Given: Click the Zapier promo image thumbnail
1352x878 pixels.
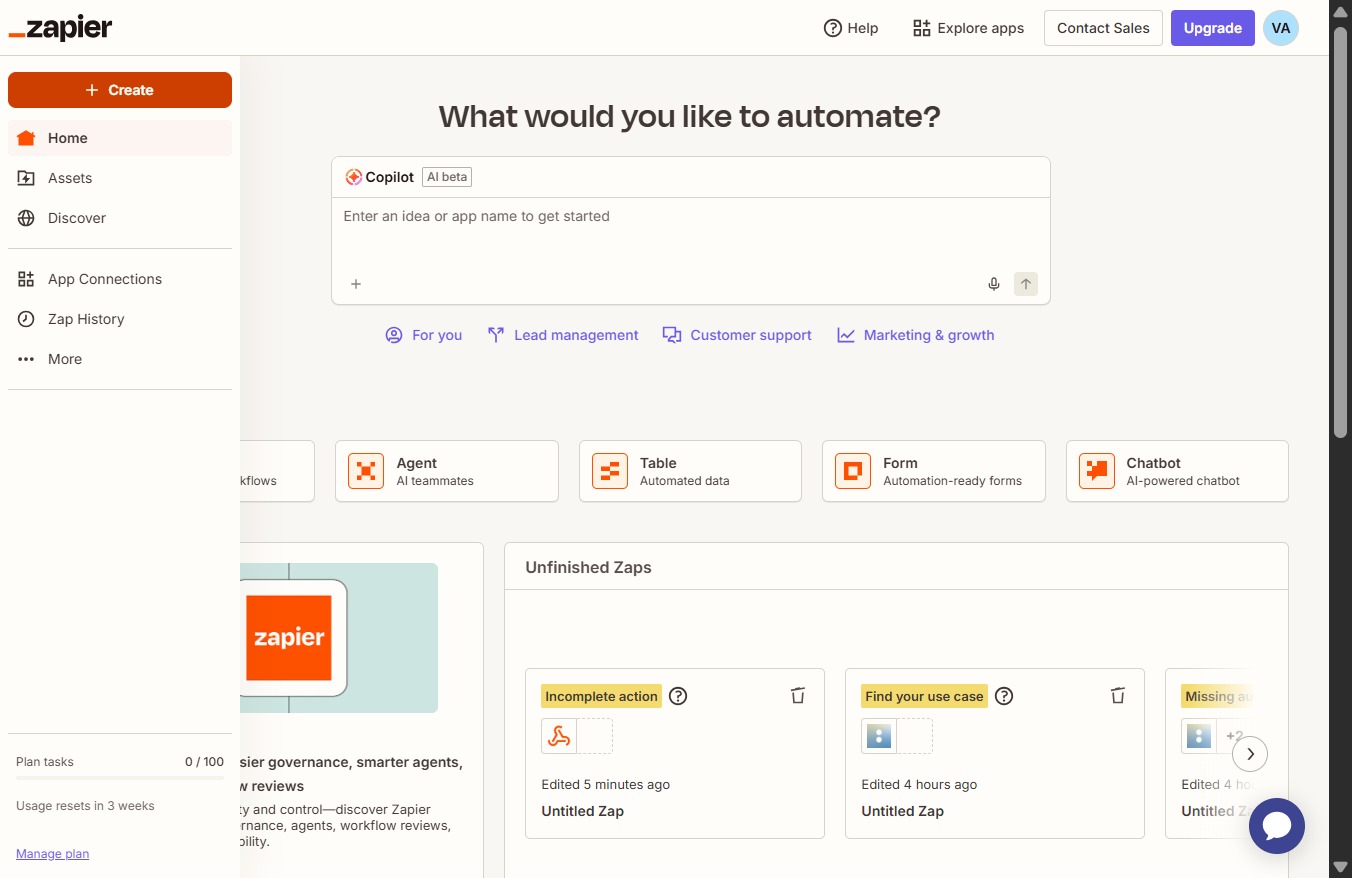Looking at the screenshot, I should [x=339, y=638].
